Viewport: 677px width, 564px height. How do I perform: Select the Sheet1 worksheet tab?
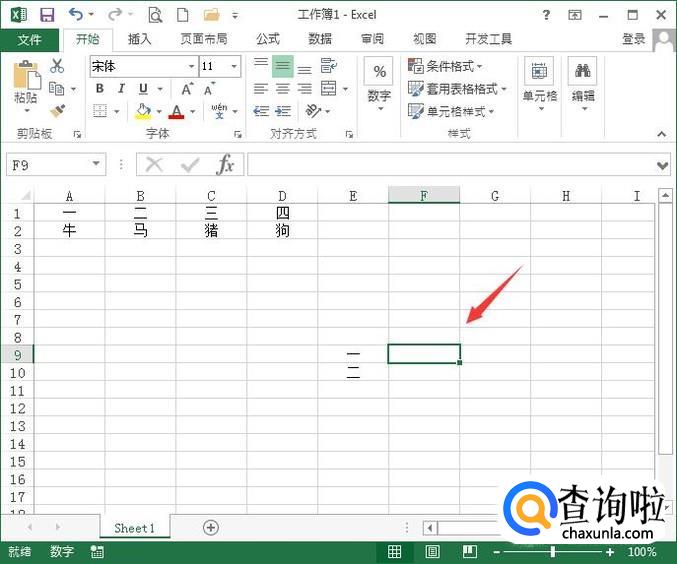[x=135, y=528]
